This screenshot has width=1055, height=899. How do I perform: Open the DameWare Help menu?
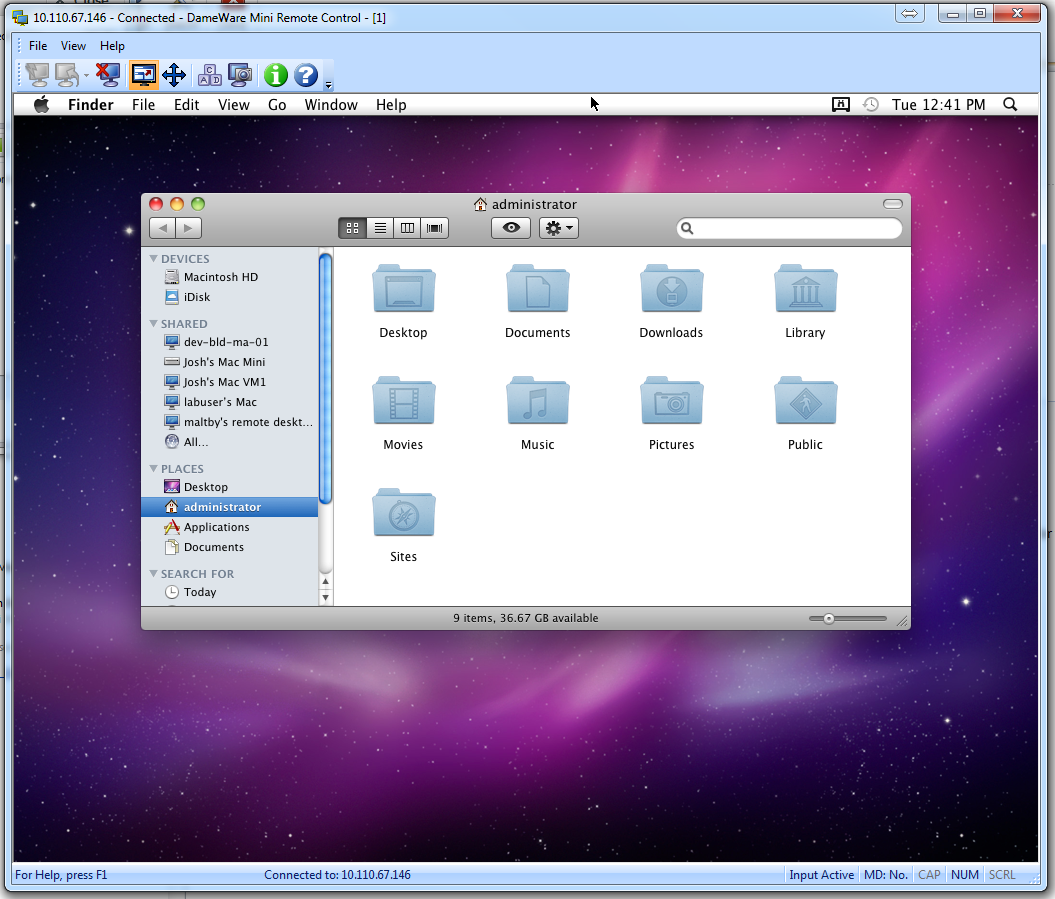(x=112, y=46)
